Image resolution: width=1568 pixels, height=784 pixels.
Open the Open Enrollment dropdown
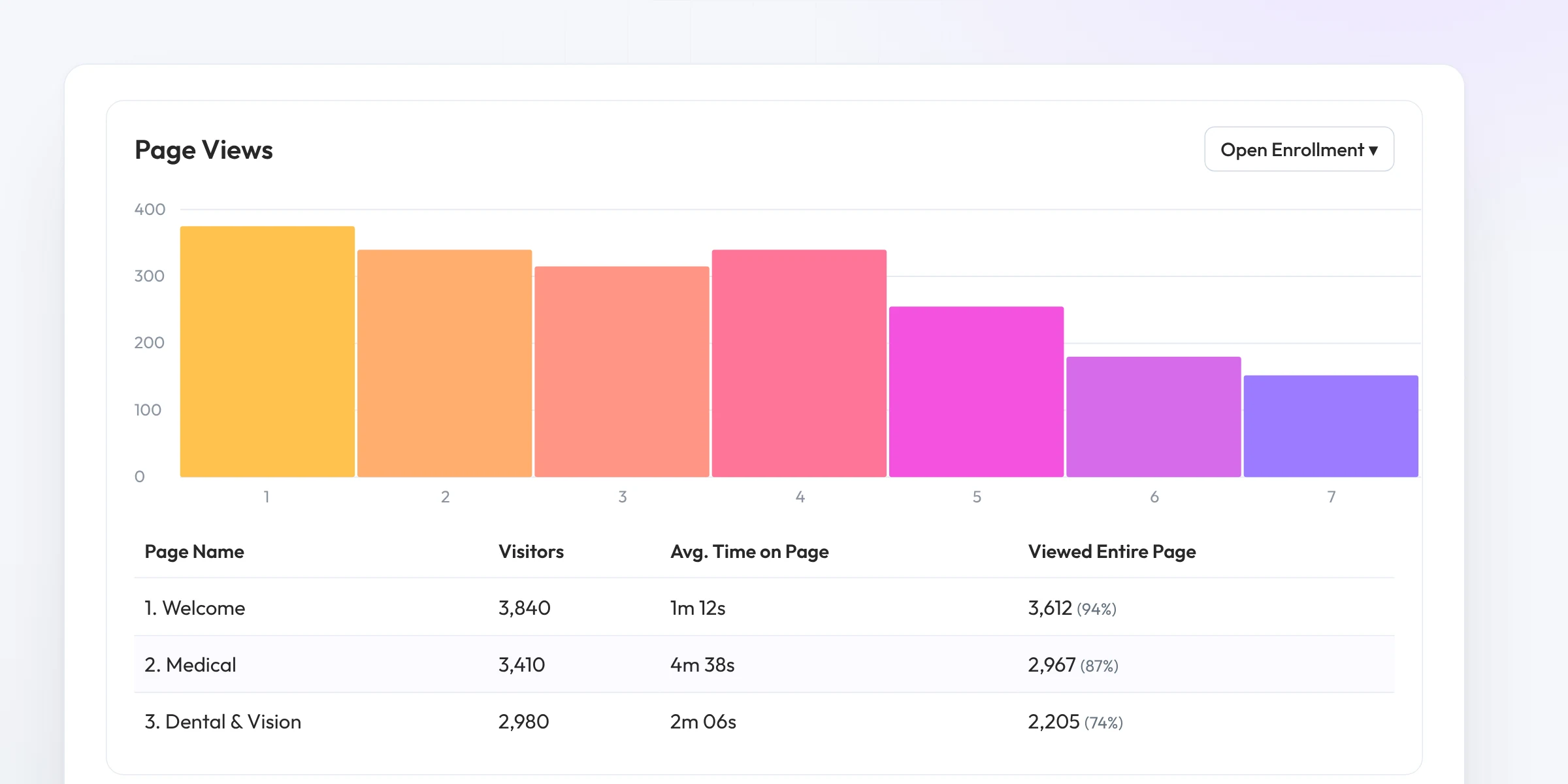(x=1299, y=150)
